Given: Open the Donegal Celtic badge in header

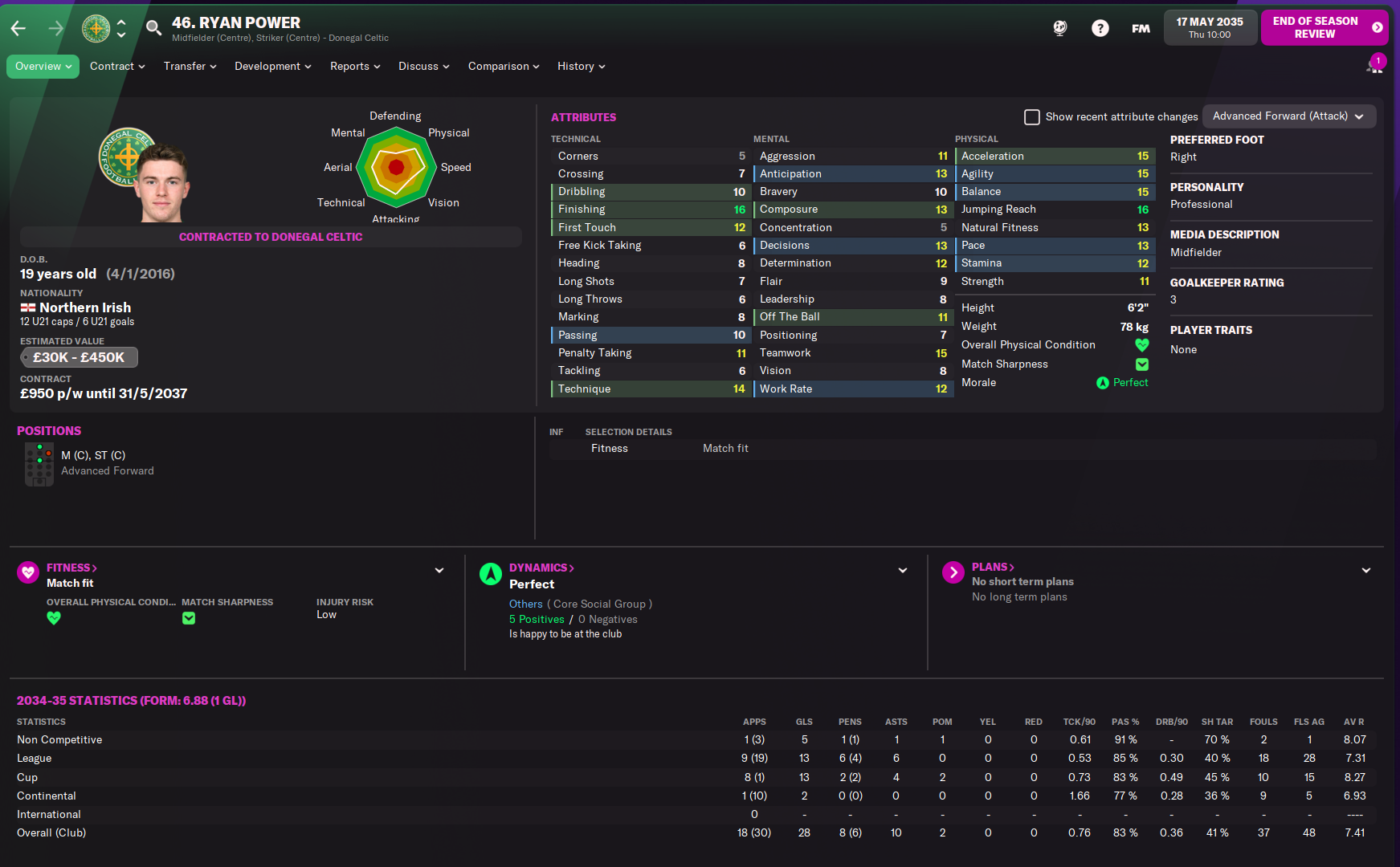Looking at the screenshot, I should (96, 29).
